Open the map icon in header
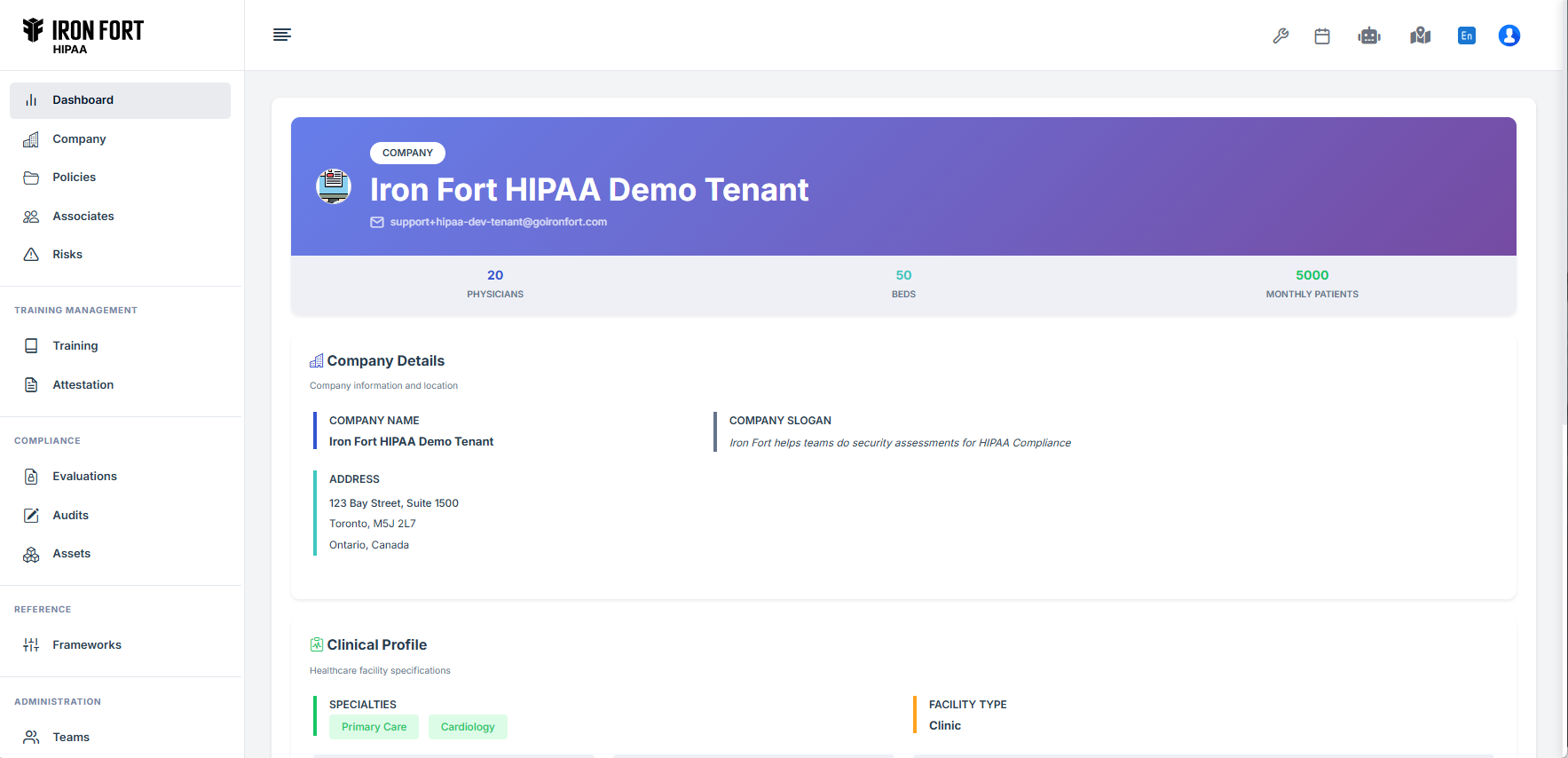 tap(1420, 36)
